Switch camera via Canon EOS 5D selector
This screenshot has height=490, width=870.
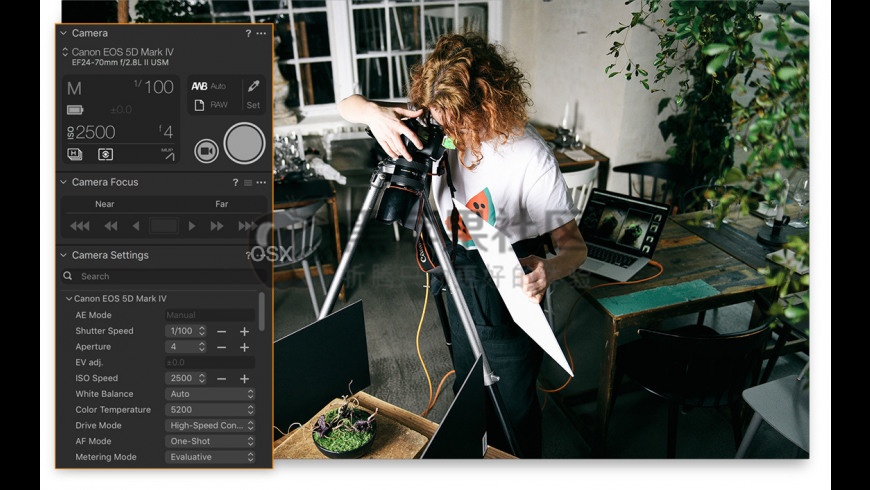tap(65, 52)
